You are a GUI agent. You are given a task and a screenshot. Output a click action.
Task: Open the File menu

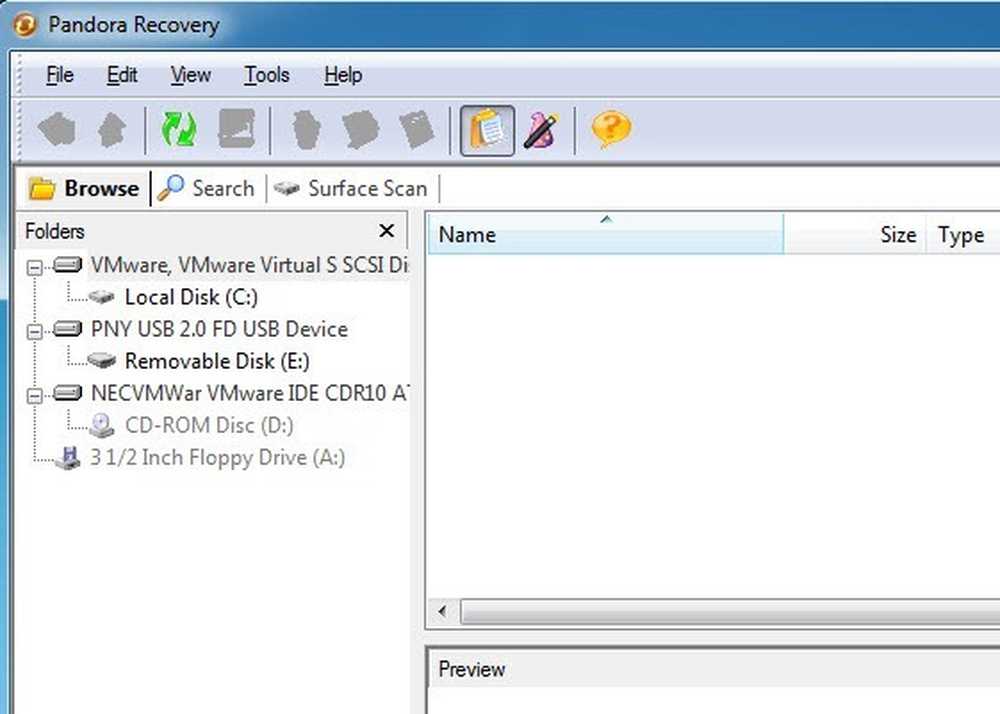point(60,75)
